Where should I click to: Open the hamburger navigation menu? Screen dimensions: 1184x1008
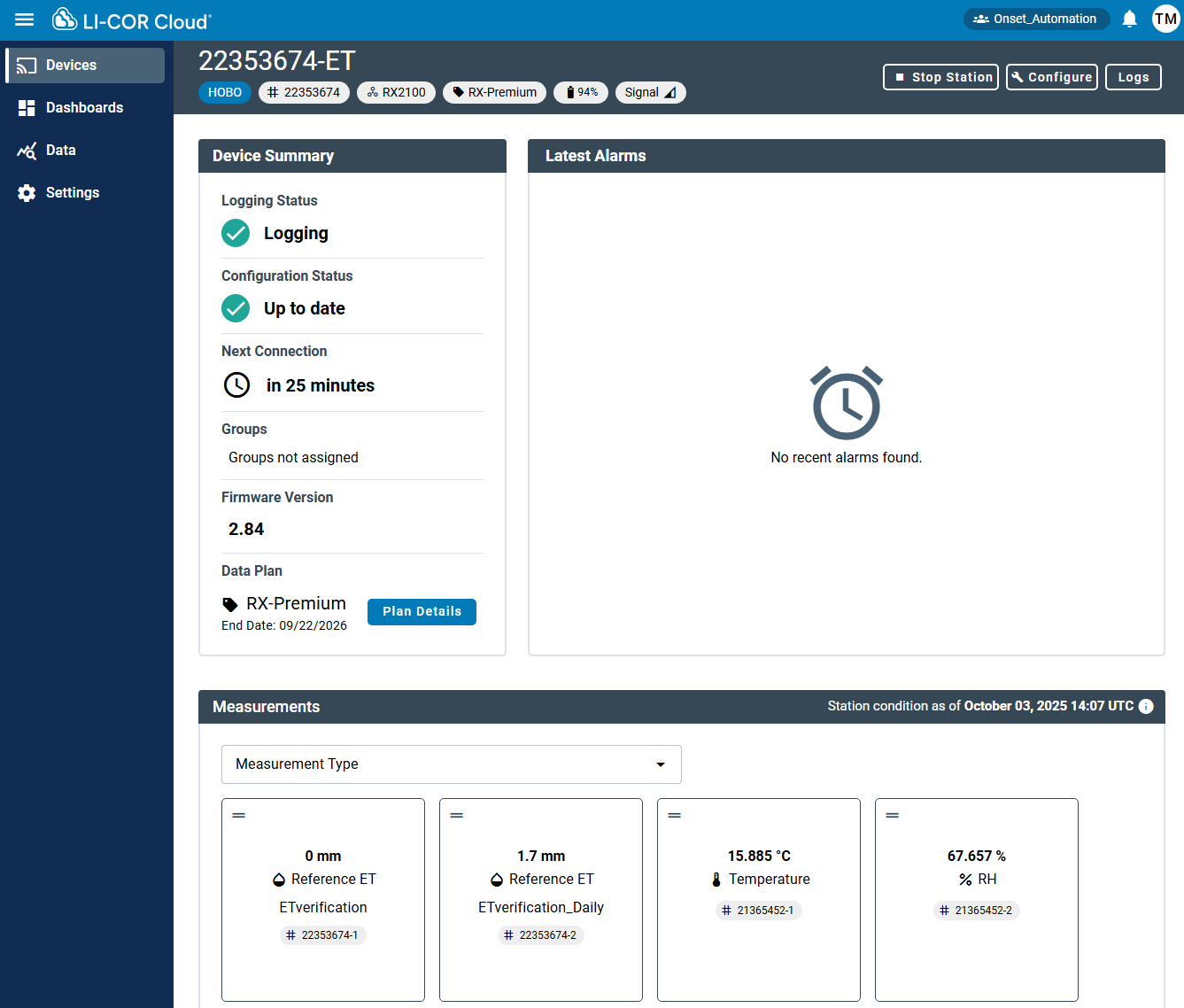click(x=24, y=19)
